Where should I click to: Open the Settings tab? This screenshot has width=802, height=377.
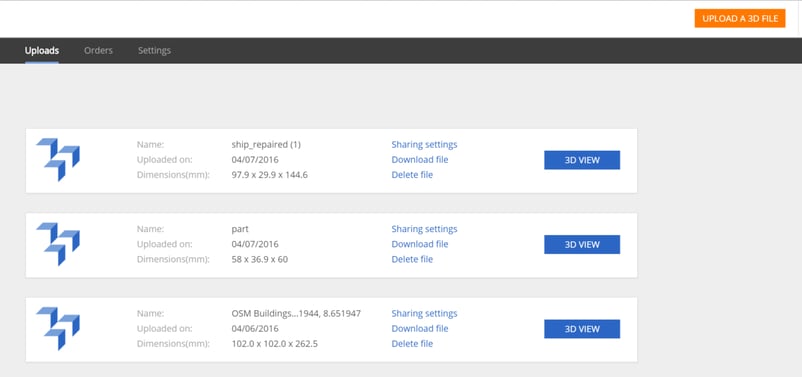point(154,51)
